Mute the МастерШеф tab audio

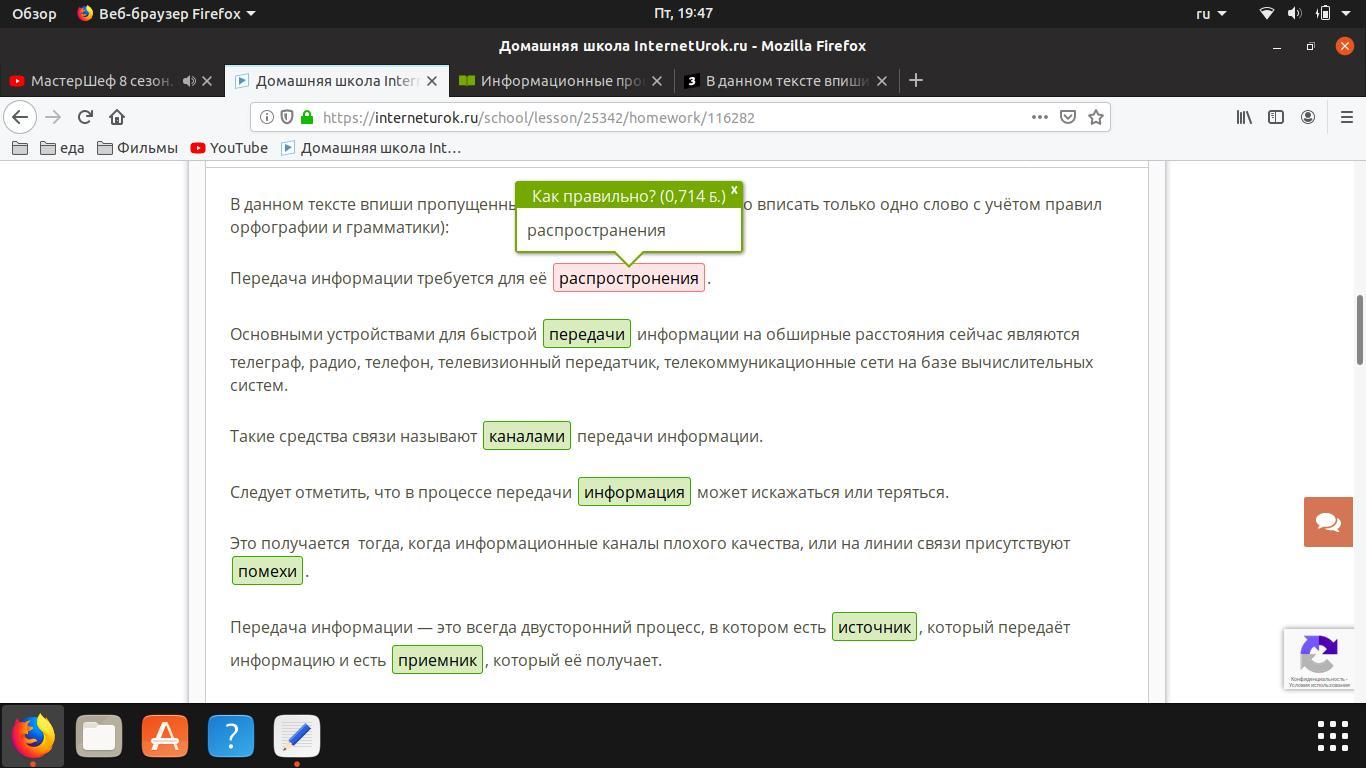pos(189,81)
